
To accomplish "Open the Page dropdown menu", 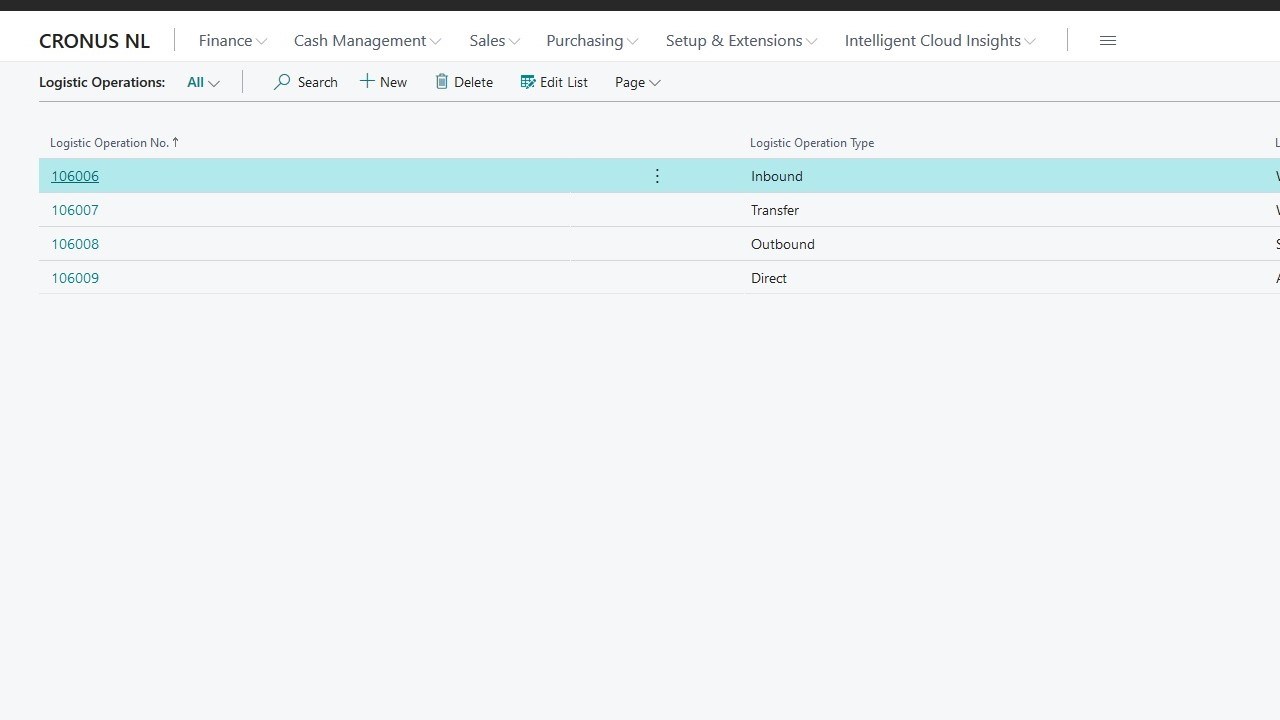I will [637, 82].
